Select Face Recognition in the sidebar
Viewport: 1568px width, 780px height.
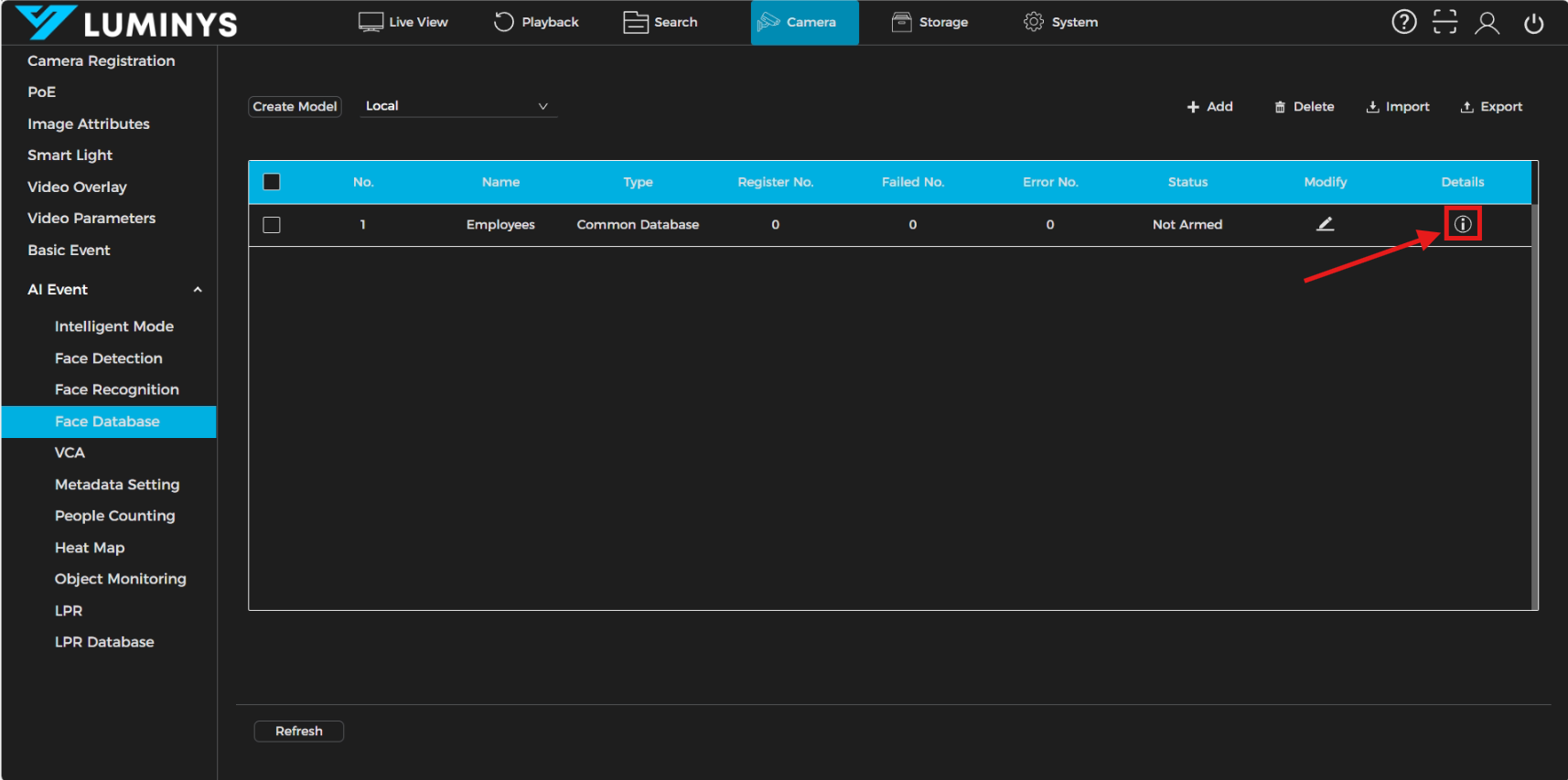click(116, 390)
